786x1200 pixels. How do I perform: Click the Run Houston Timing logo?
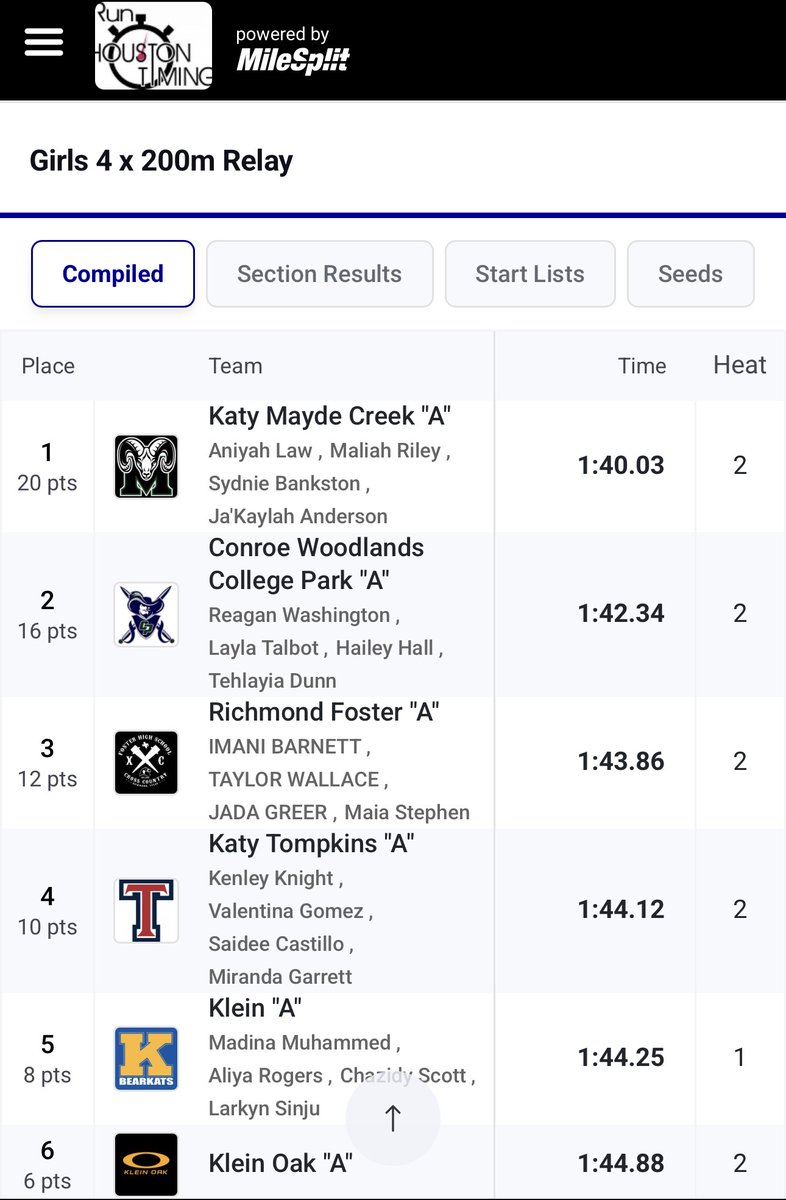(153, 46)
